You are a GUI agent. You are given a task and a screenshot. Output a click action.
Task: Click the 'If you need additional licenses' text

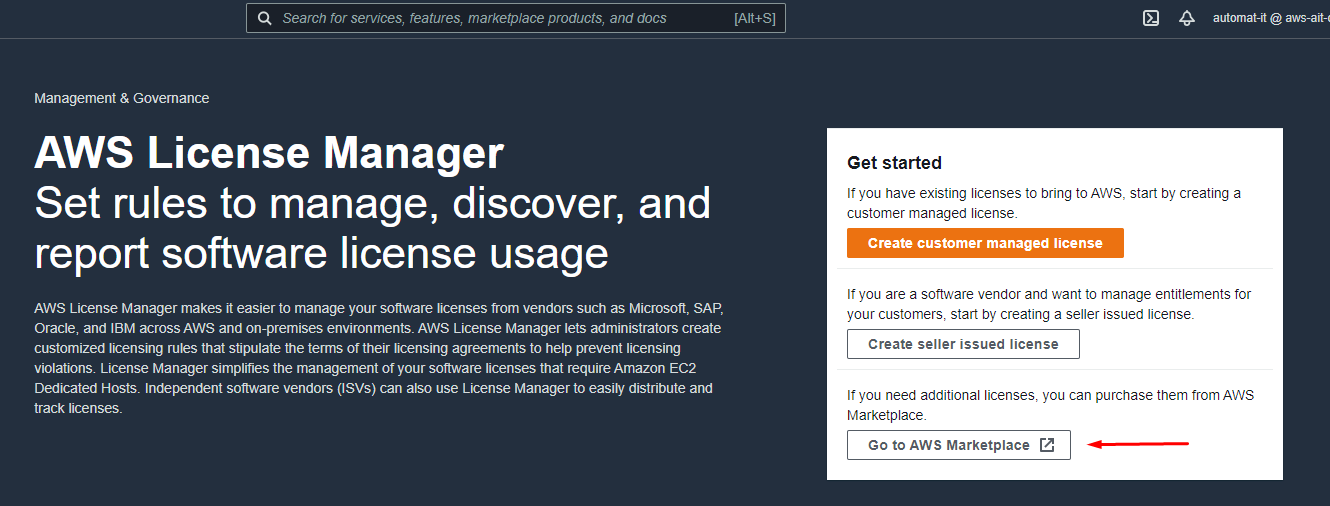[x=1050, y=405]
